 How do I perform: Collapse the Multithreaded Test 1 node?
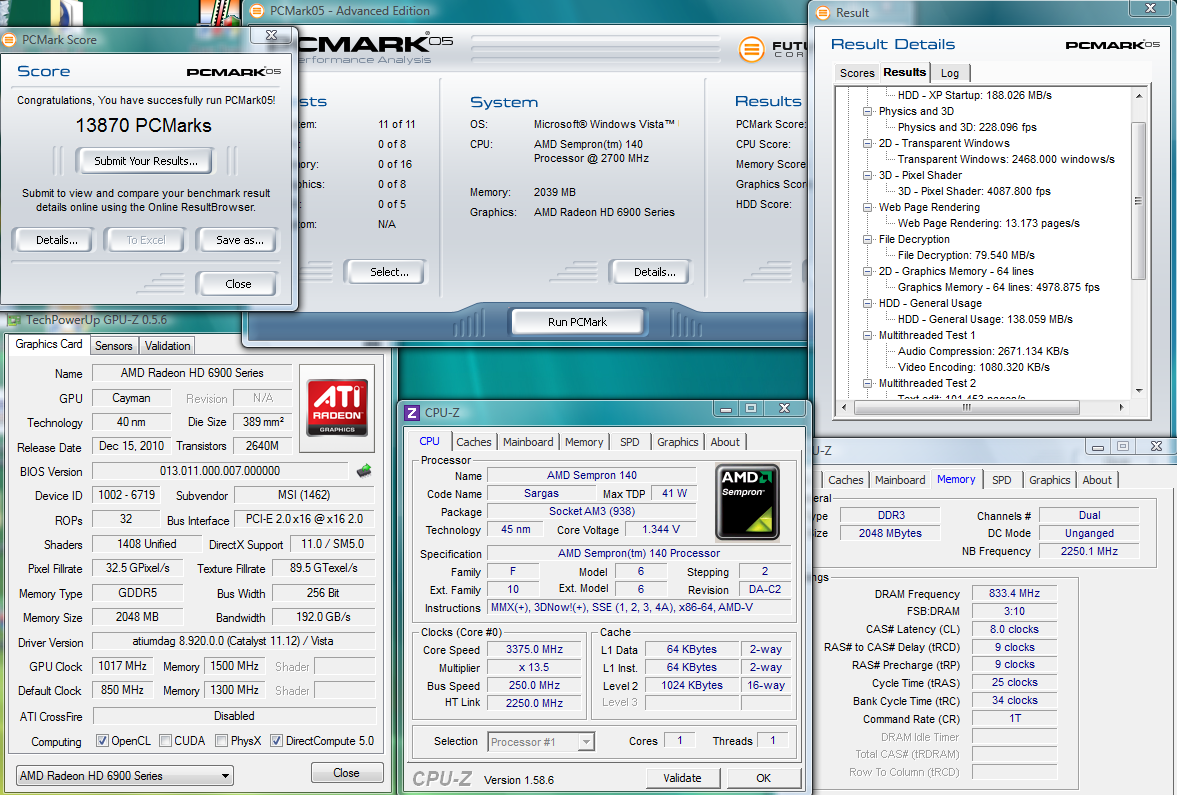tap(867, 336)
